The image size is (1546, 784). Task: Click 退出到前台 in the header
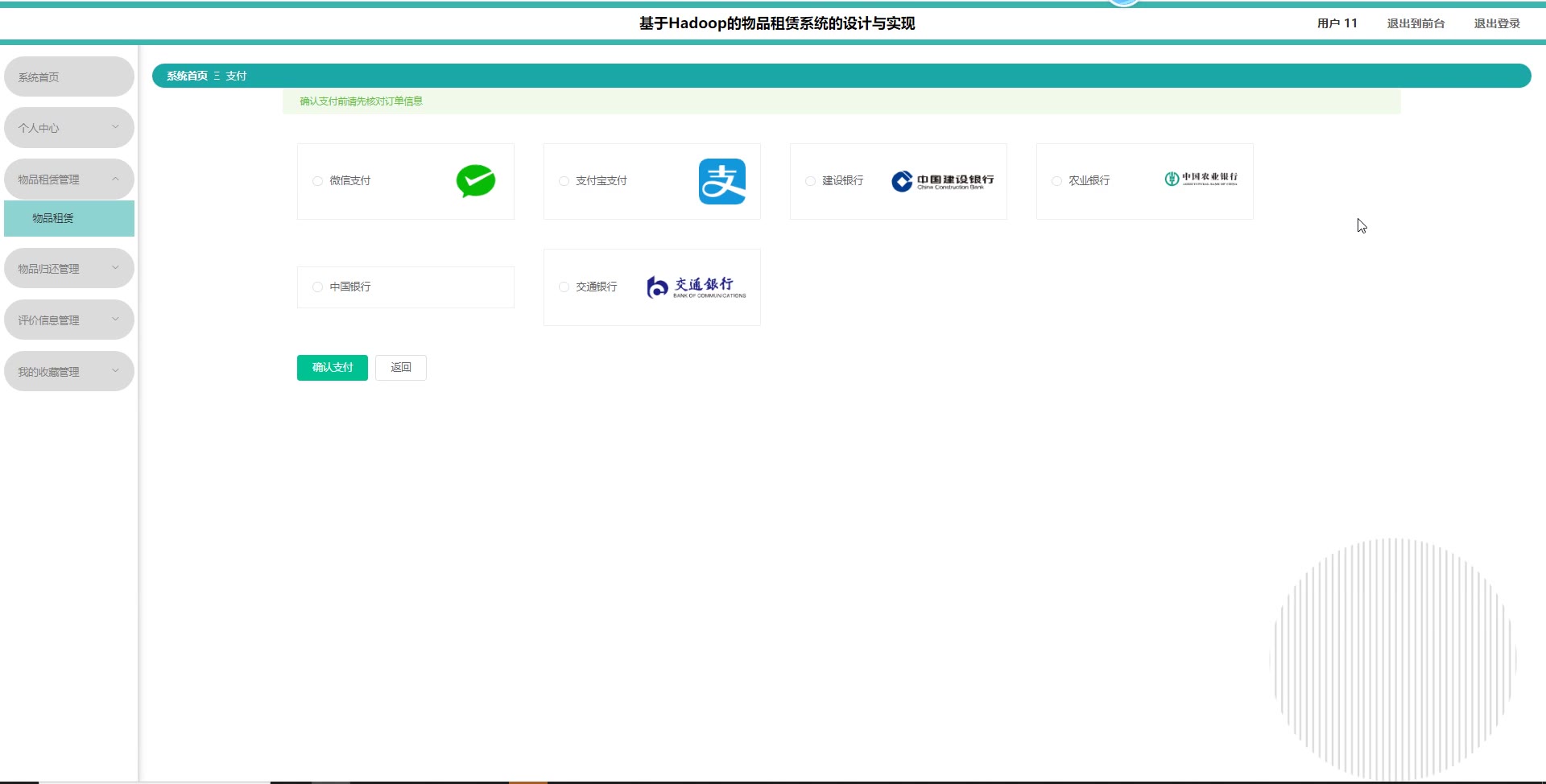tap(1416, 23)
